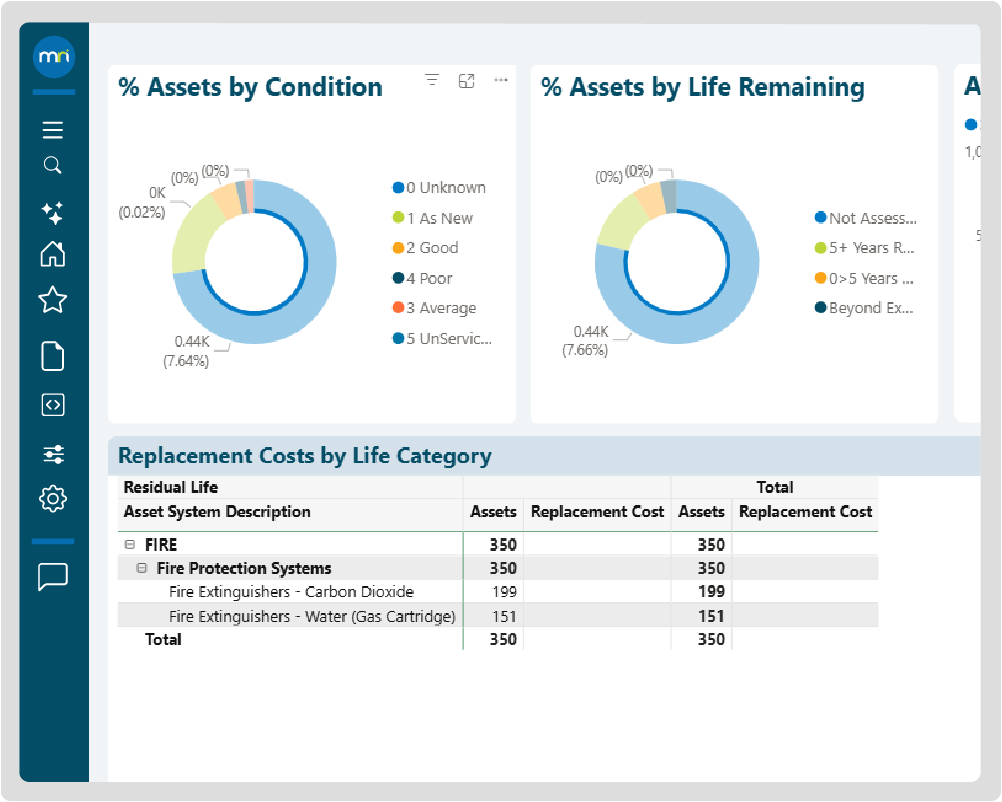
Task: Open favorites star icon
Action: pyautogui.click(x=53, y=300)
